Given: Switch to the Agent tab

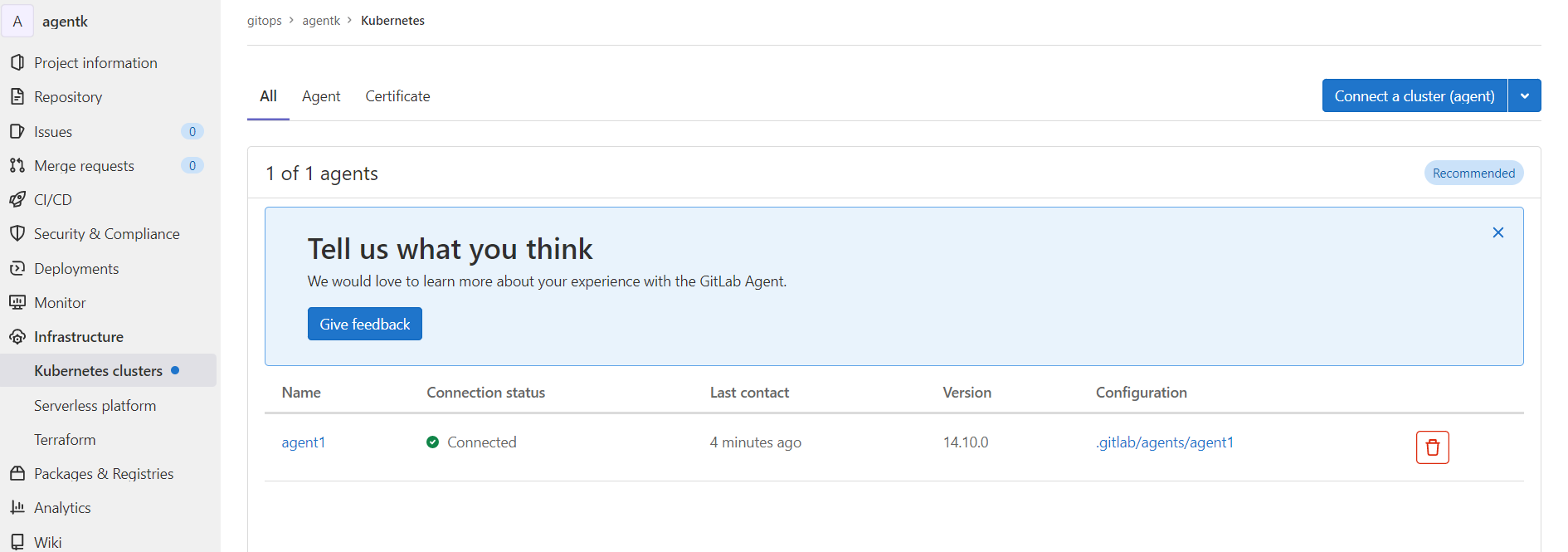Looking at the screenshot, I should [x=321, y=95].
